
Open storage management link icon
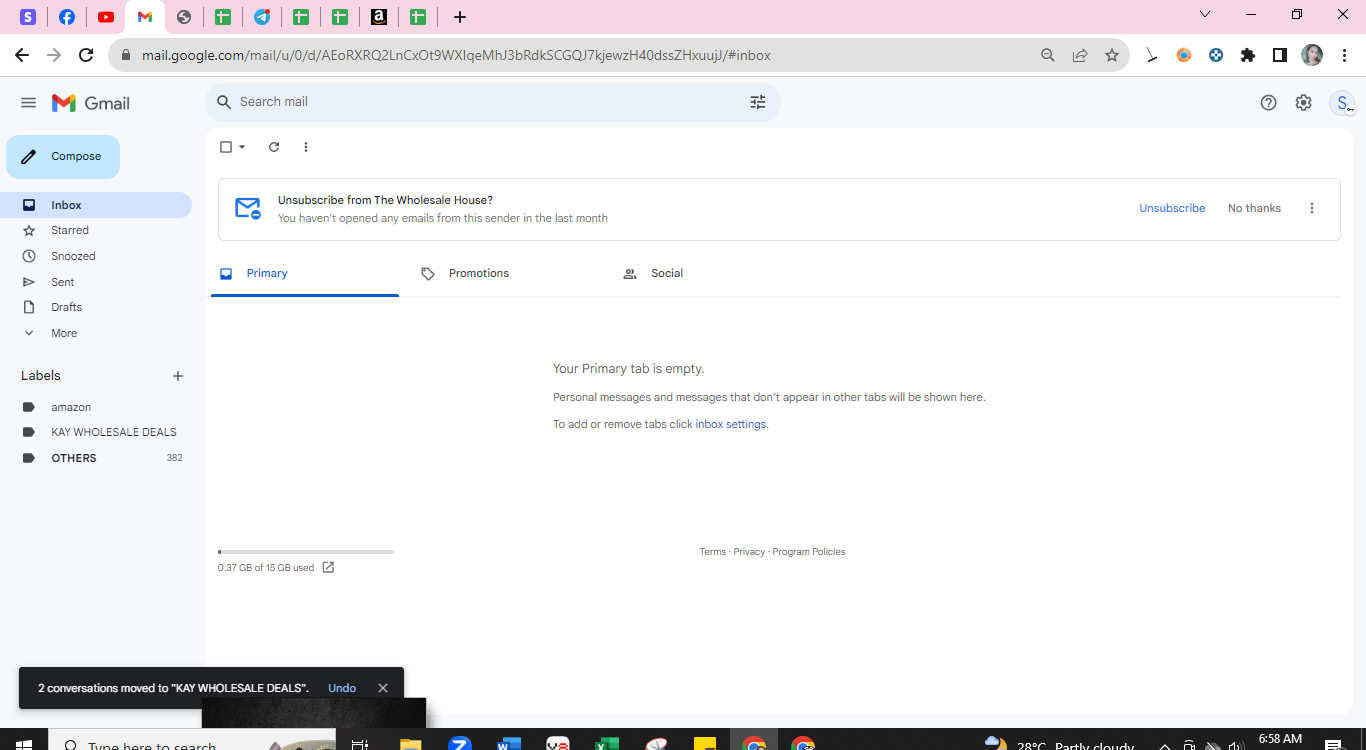coord(328,567)
